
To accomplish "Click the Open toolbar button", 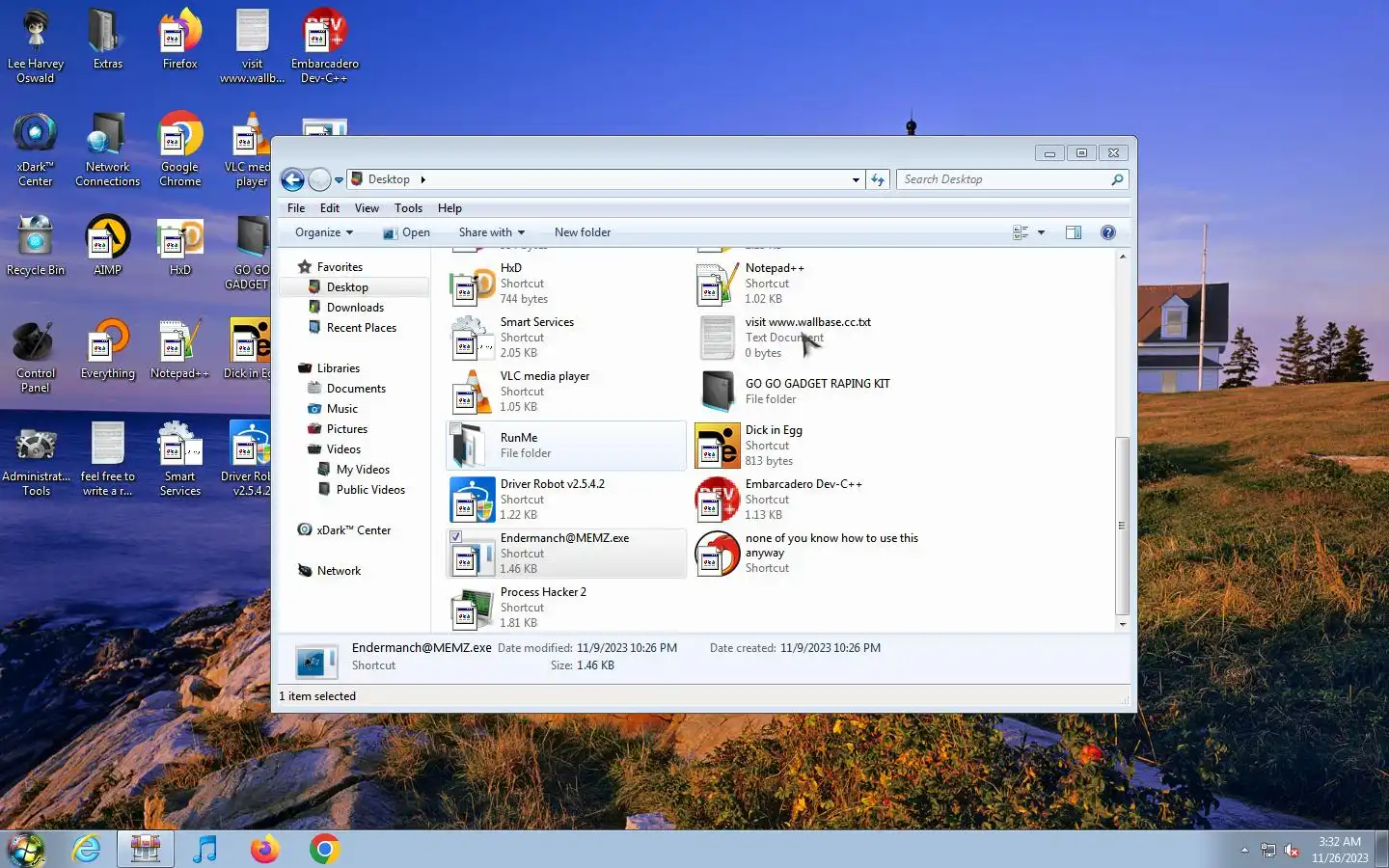I will click(x=406, y=232).
